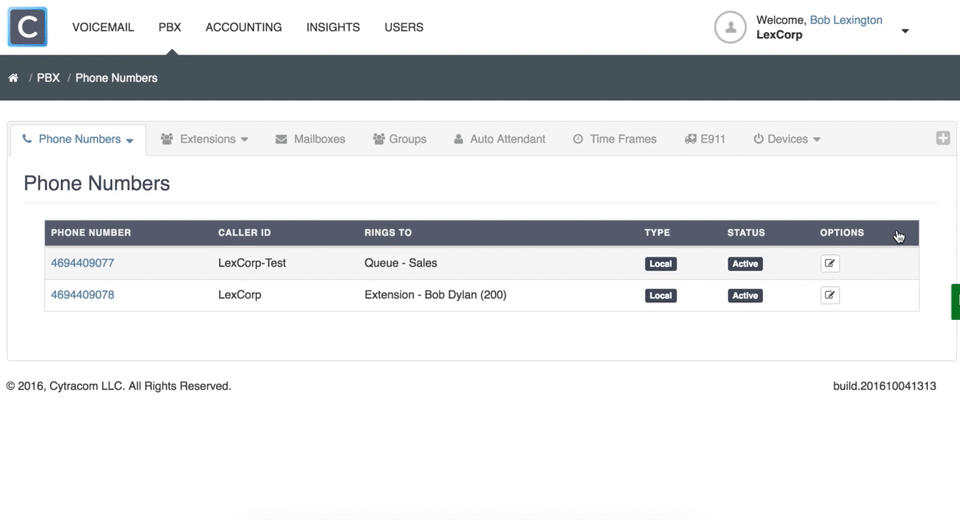Click the STATUS column header

click(x=746, y=233)
